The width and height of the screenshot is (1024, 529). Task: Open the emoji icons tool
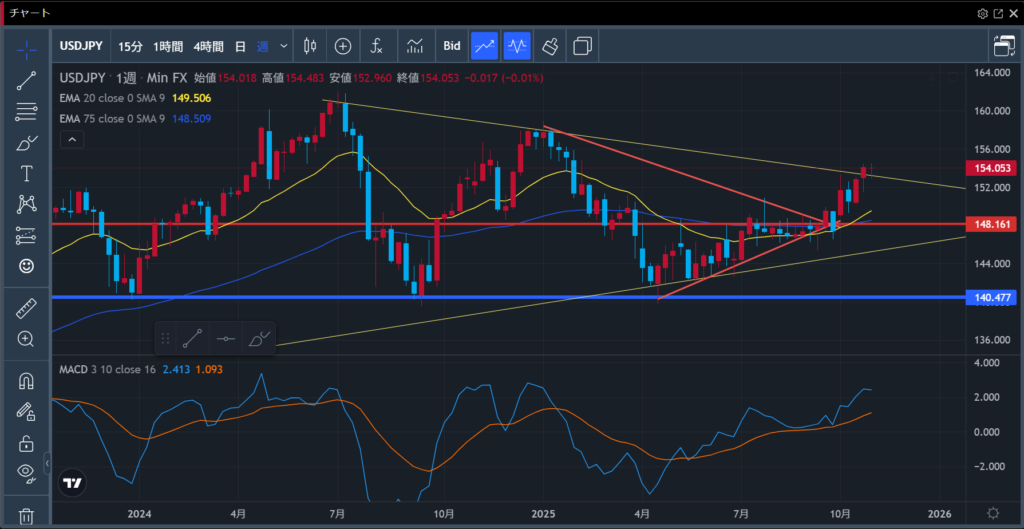pyautogui.click(x=27, y=266)
